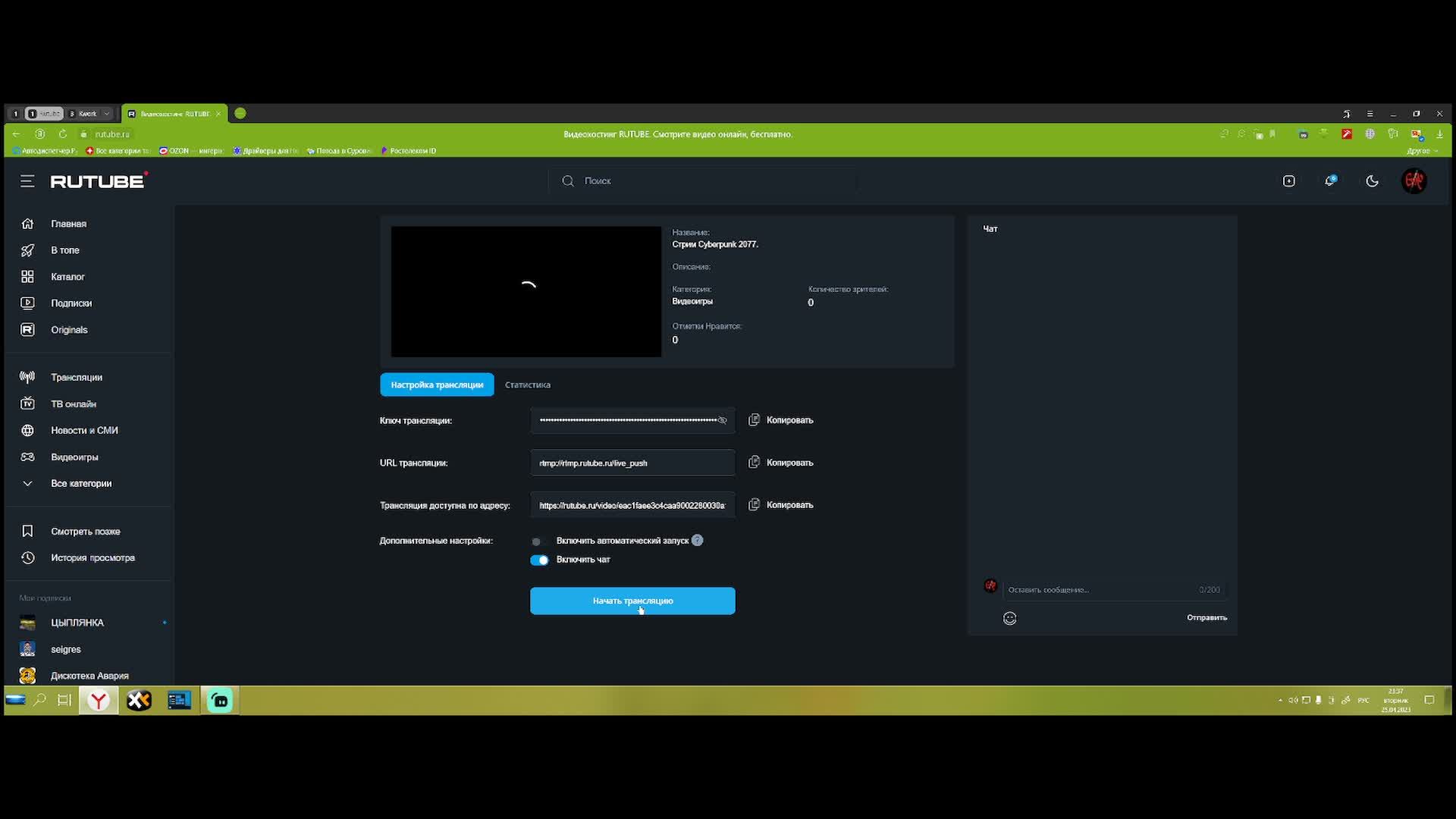The height and width of the screenshot is (819, 1456).
Task: Click Начать трансляцию button
Action: [632, 601]
